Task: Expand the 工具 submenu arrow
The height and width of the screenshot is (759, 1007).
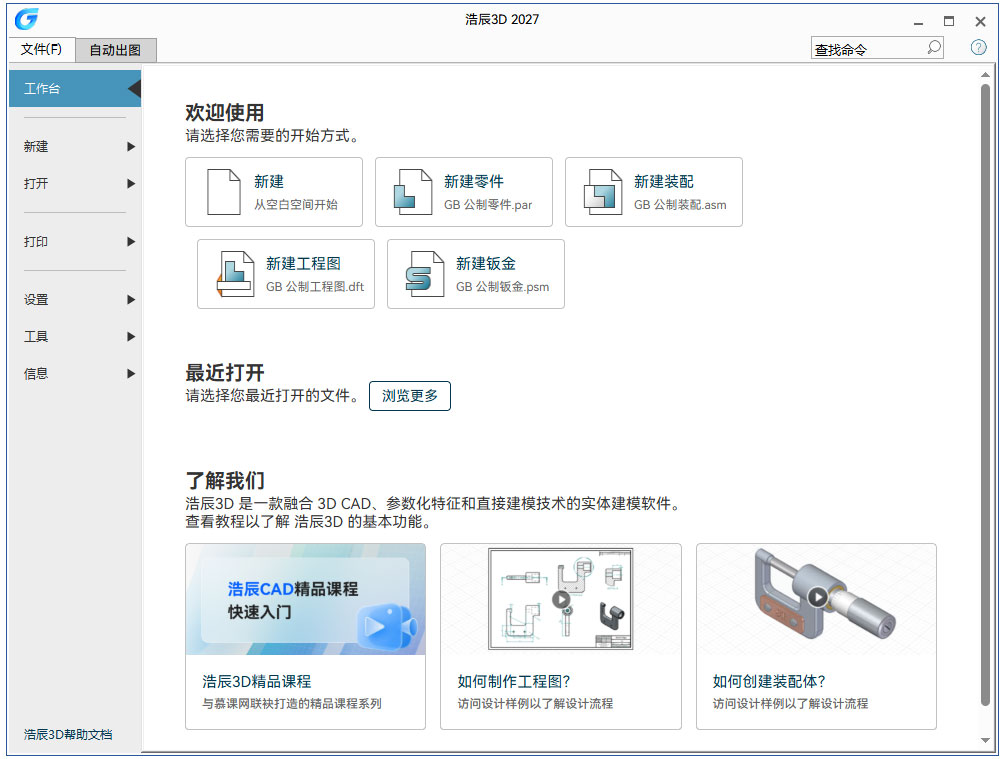Action: pyautogui.click(x=131, y=336)
